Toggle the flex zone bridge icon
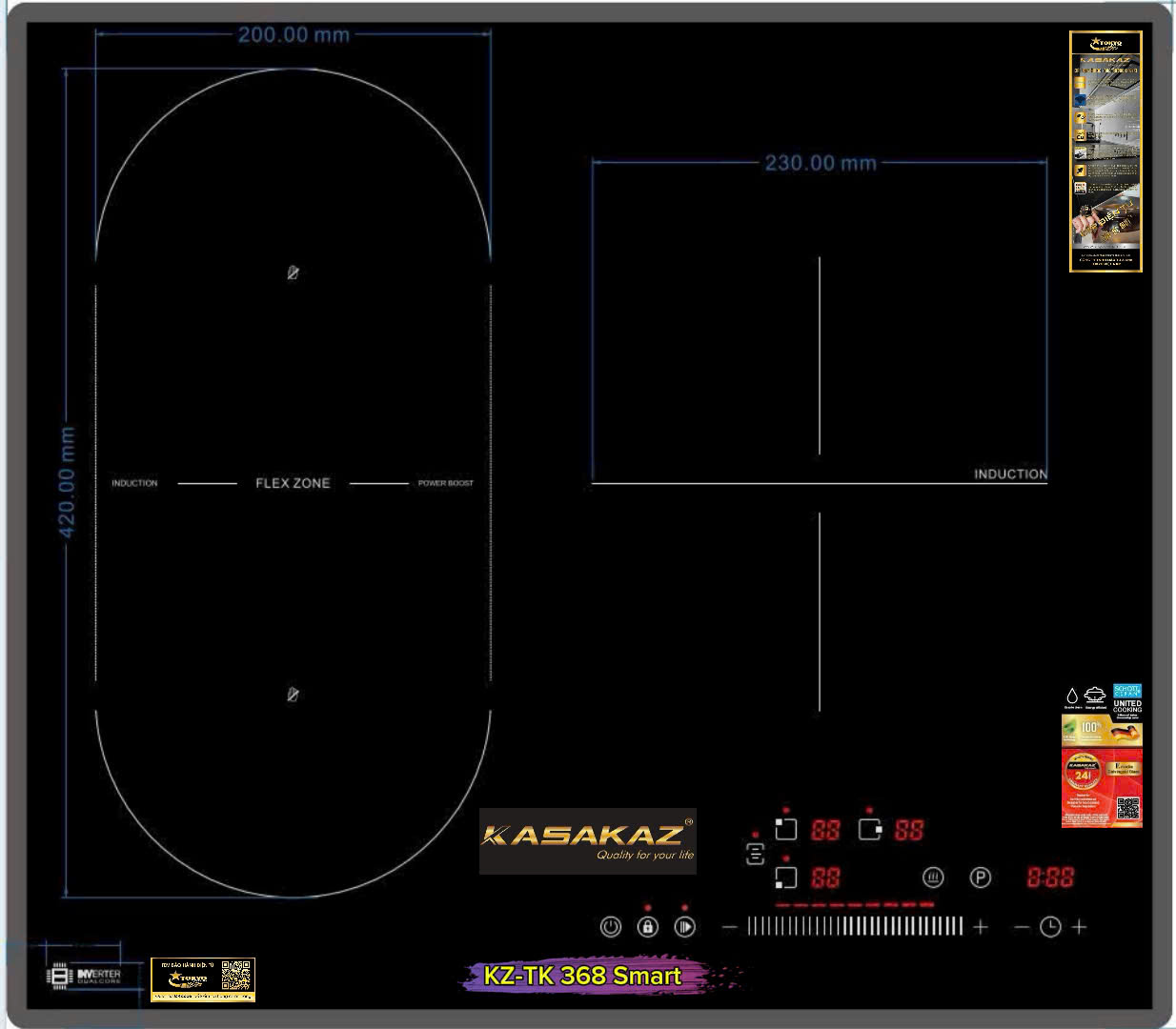 click(755, 854)
